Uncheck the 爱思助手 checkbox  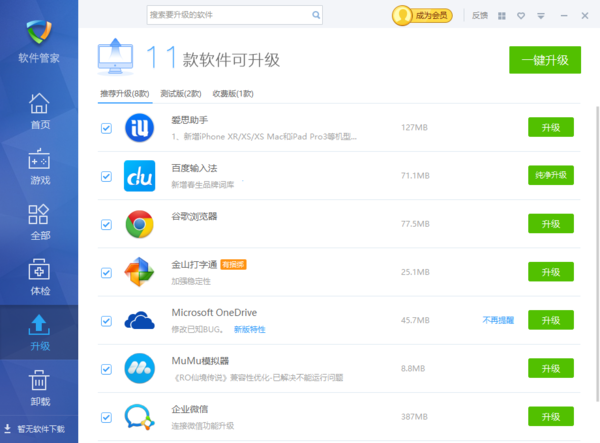pos(106,128)
